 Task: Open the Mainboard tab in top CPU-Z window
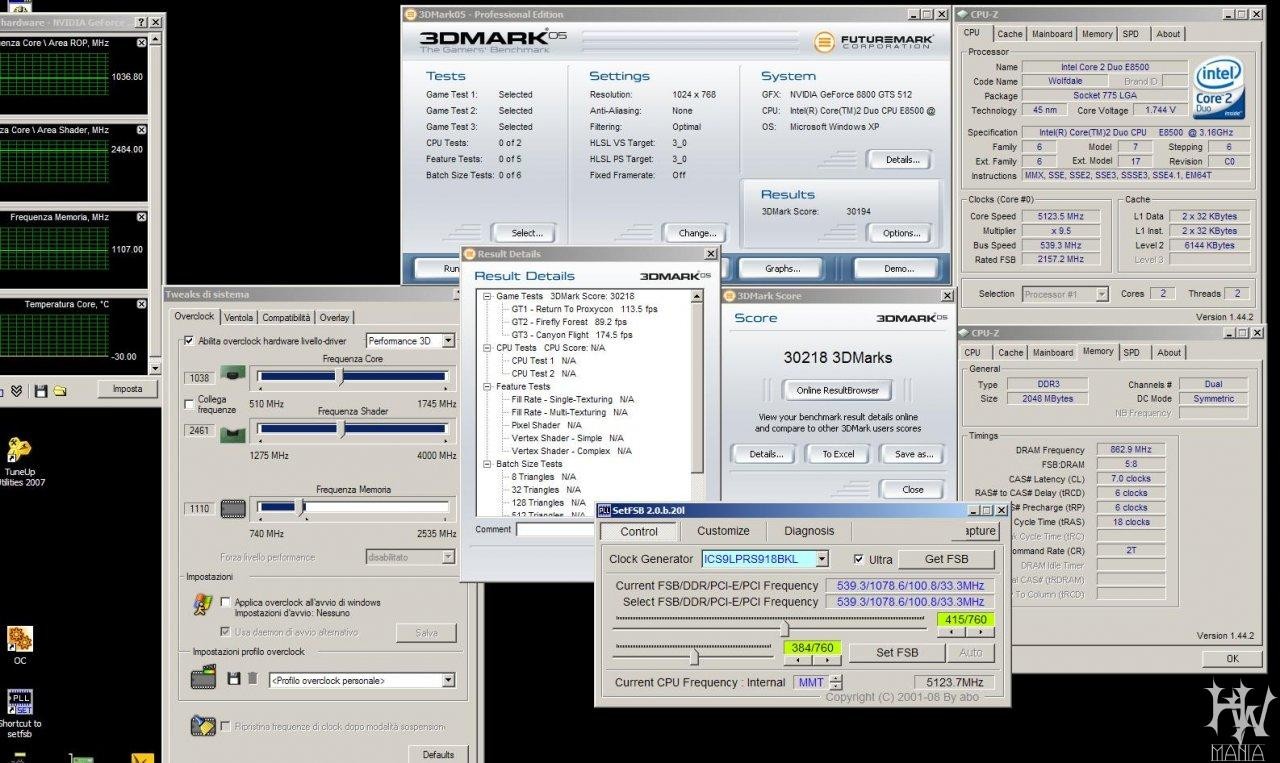1052,34
